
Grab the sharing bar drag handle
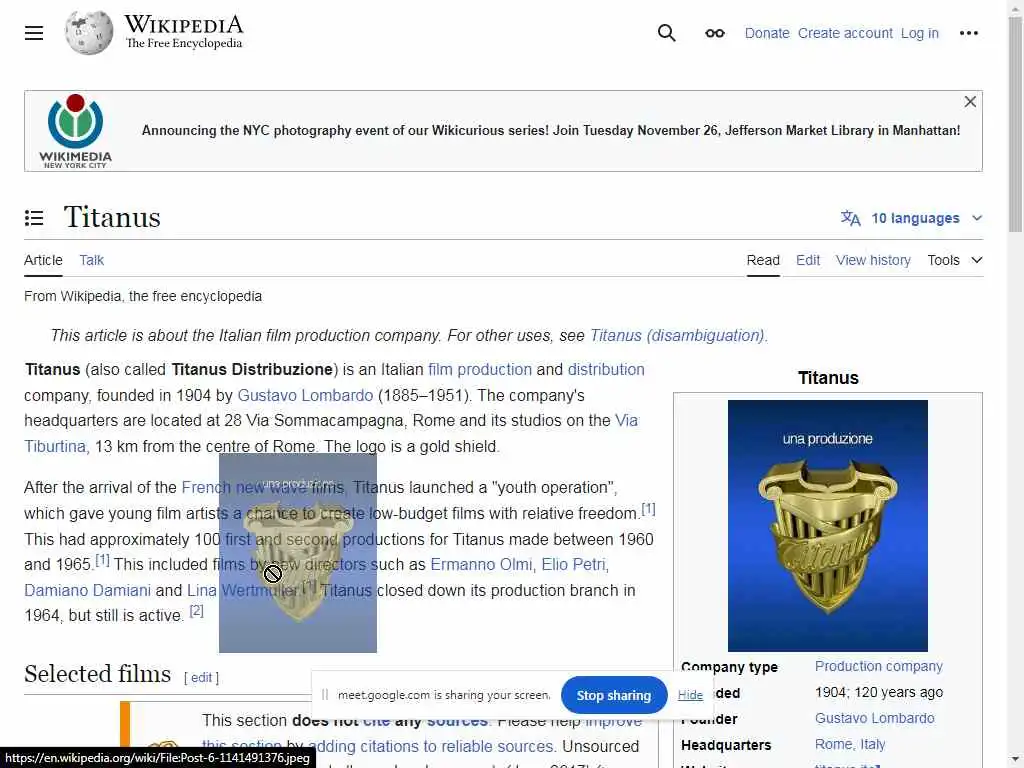coord(325,696)
